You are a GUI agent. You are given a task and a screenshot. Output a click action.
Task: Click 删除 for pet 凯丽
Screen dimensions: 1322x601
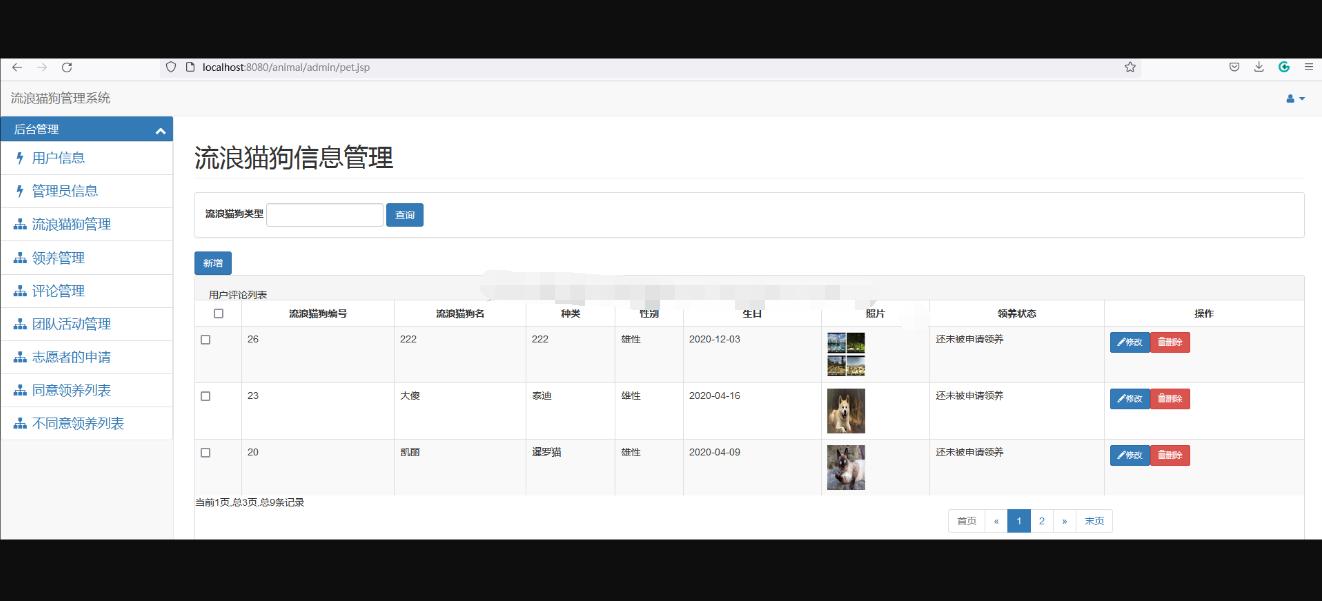click(1170, 455)
